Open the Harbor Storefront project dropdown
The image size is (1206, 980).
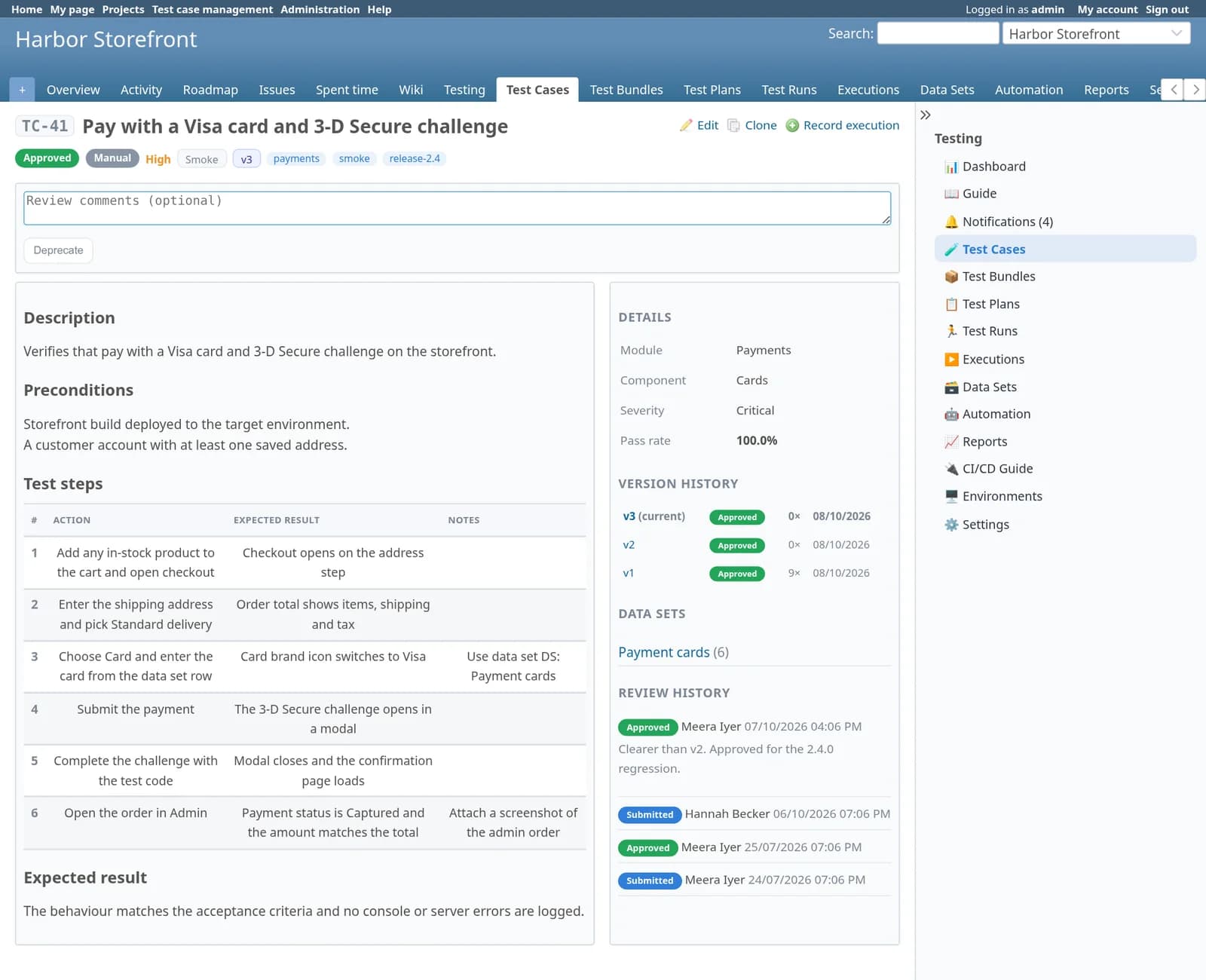tap(1096, 34)
